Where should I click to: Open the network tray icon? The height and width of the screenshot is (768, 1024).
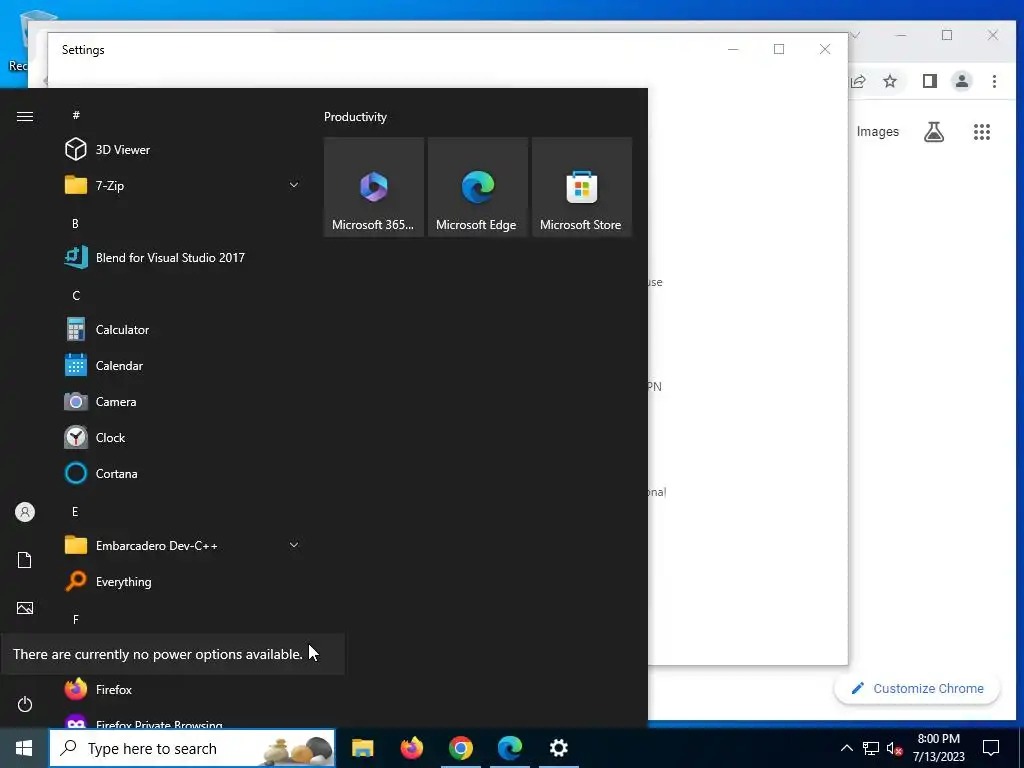871,748
